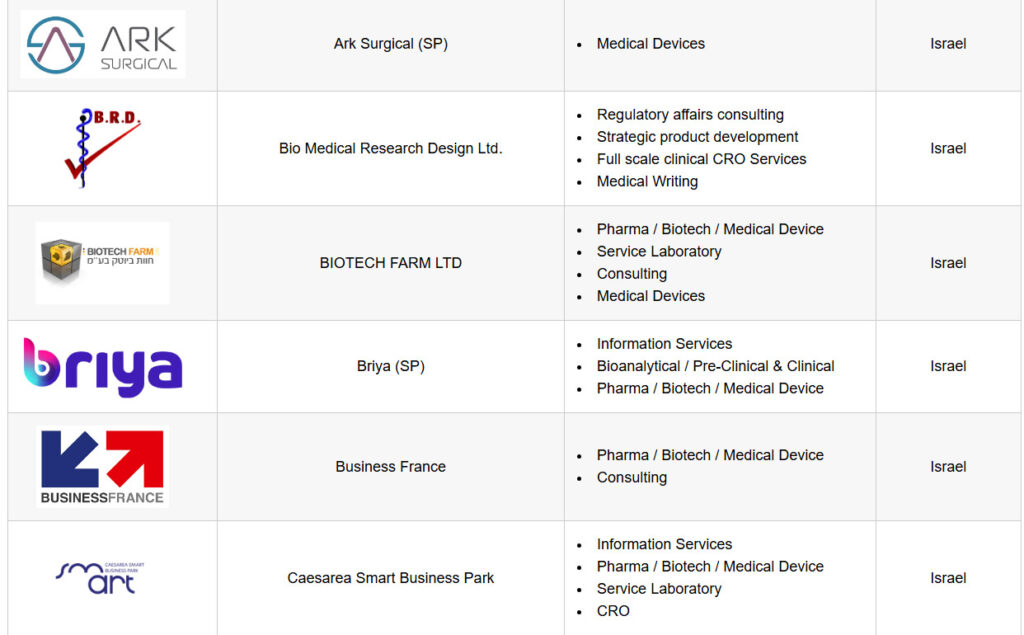Screen dimensions: 1024x635
Task: Select Bio Medical Research Design Ltd. name
Action: (x=391, y=148)
